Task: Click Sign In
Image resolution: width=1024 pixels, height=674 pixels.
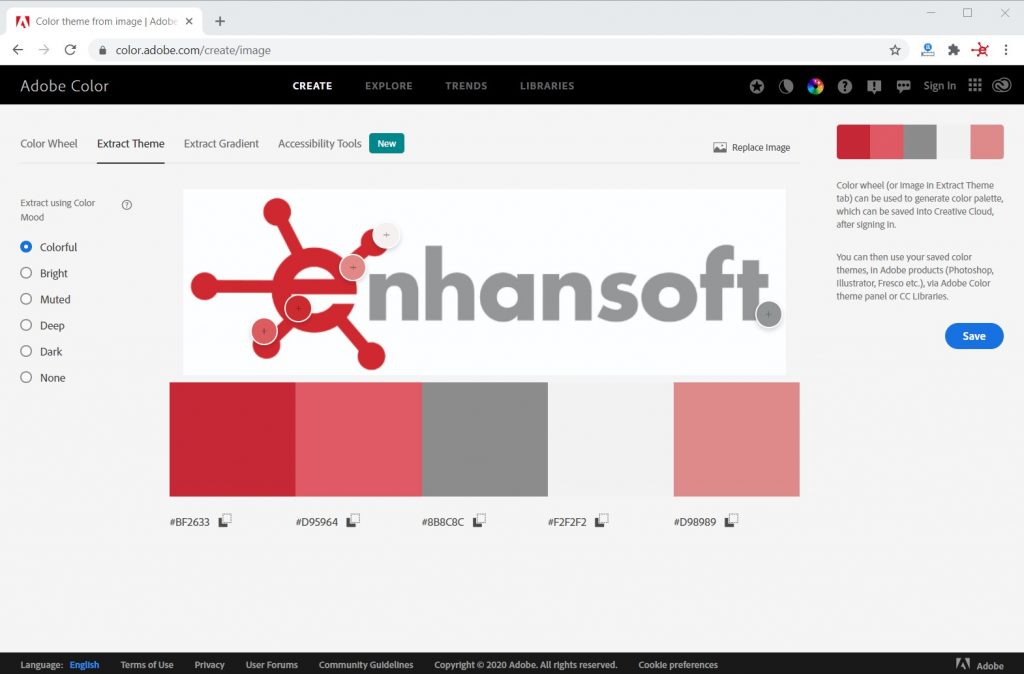Action: coord(939,86)
